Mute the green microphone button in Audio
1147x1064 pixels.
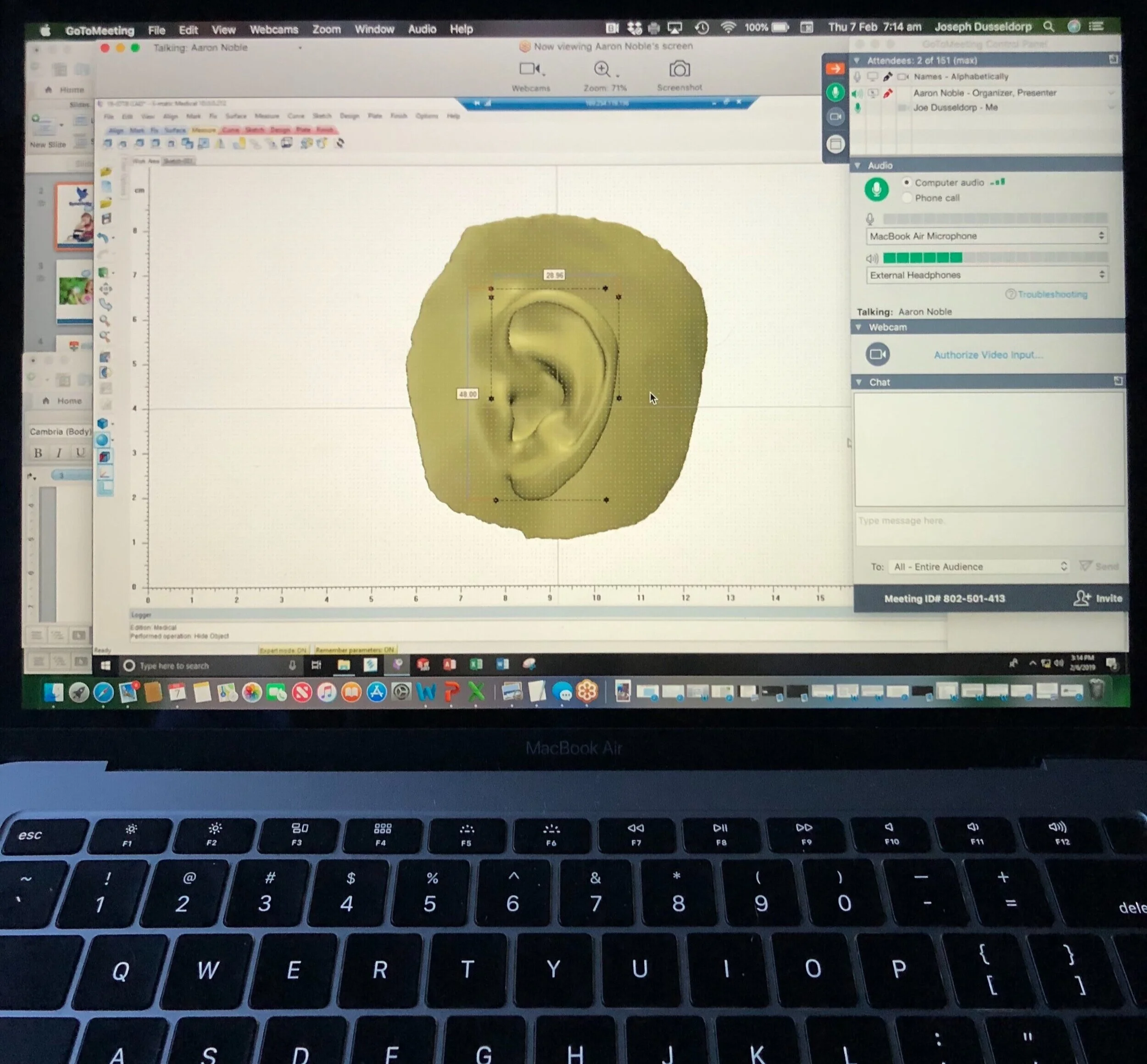tap(876, 189)
